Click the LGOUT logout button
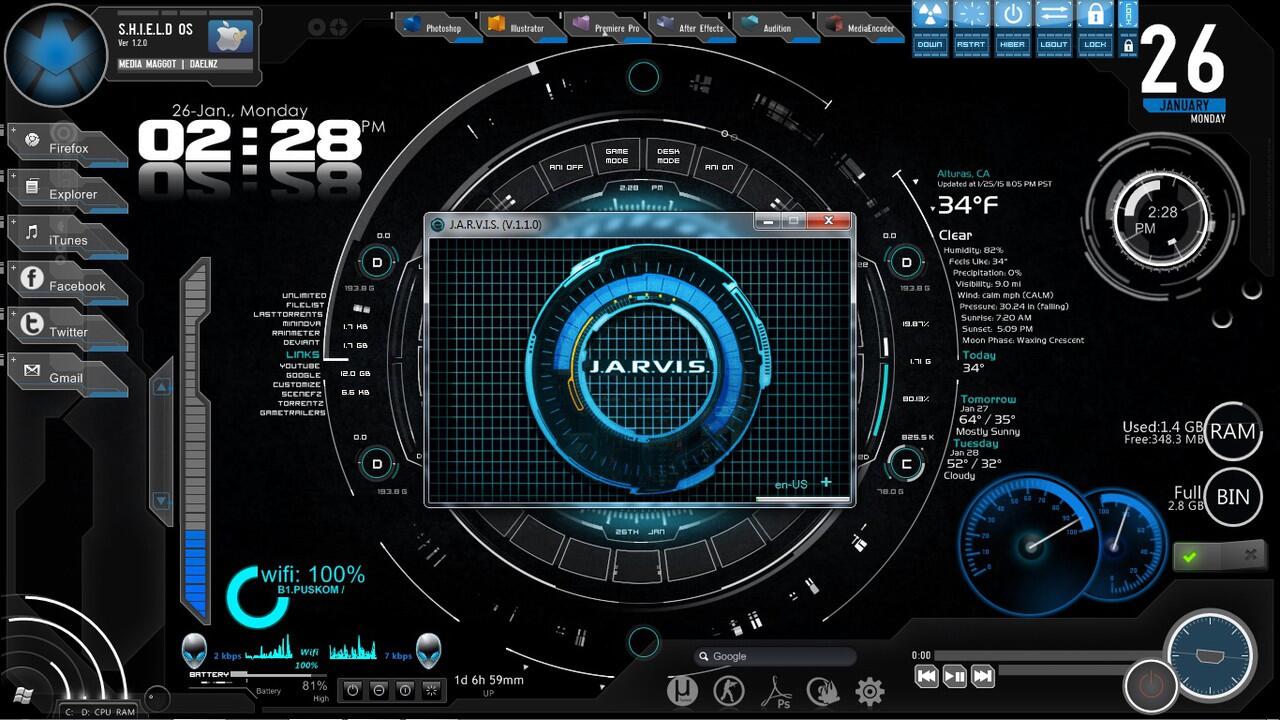The height and width of the screenshot is (720, 1280). click(x=1054, y=45)
